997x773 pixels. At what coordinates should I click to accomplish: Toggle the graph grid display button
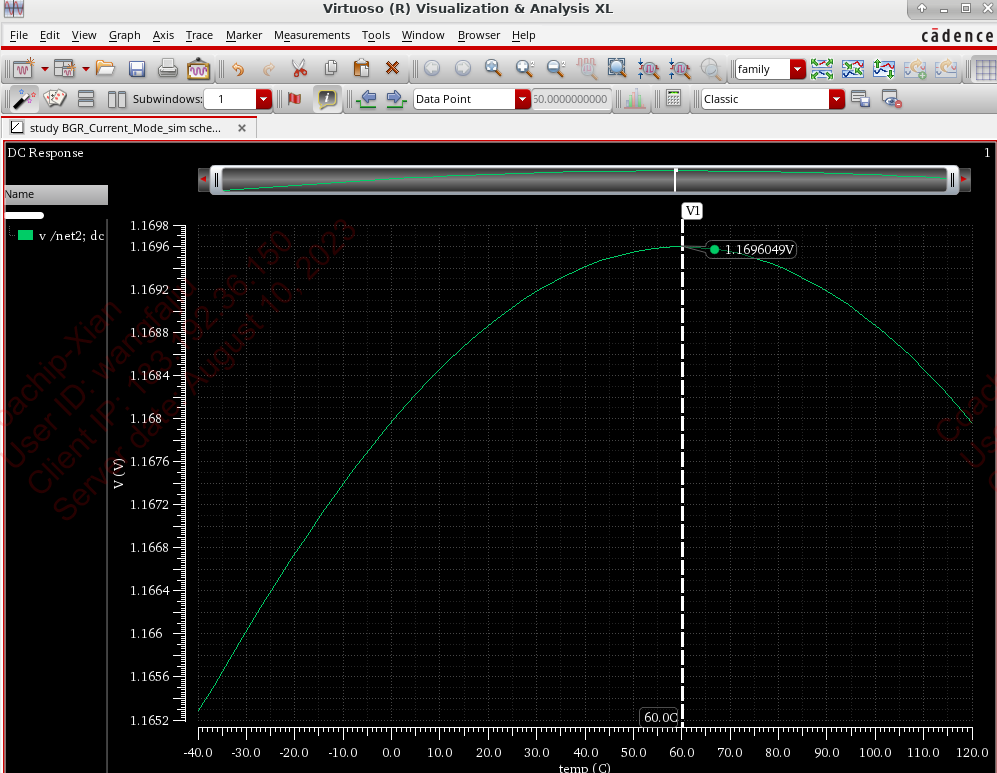pos(984,69)
